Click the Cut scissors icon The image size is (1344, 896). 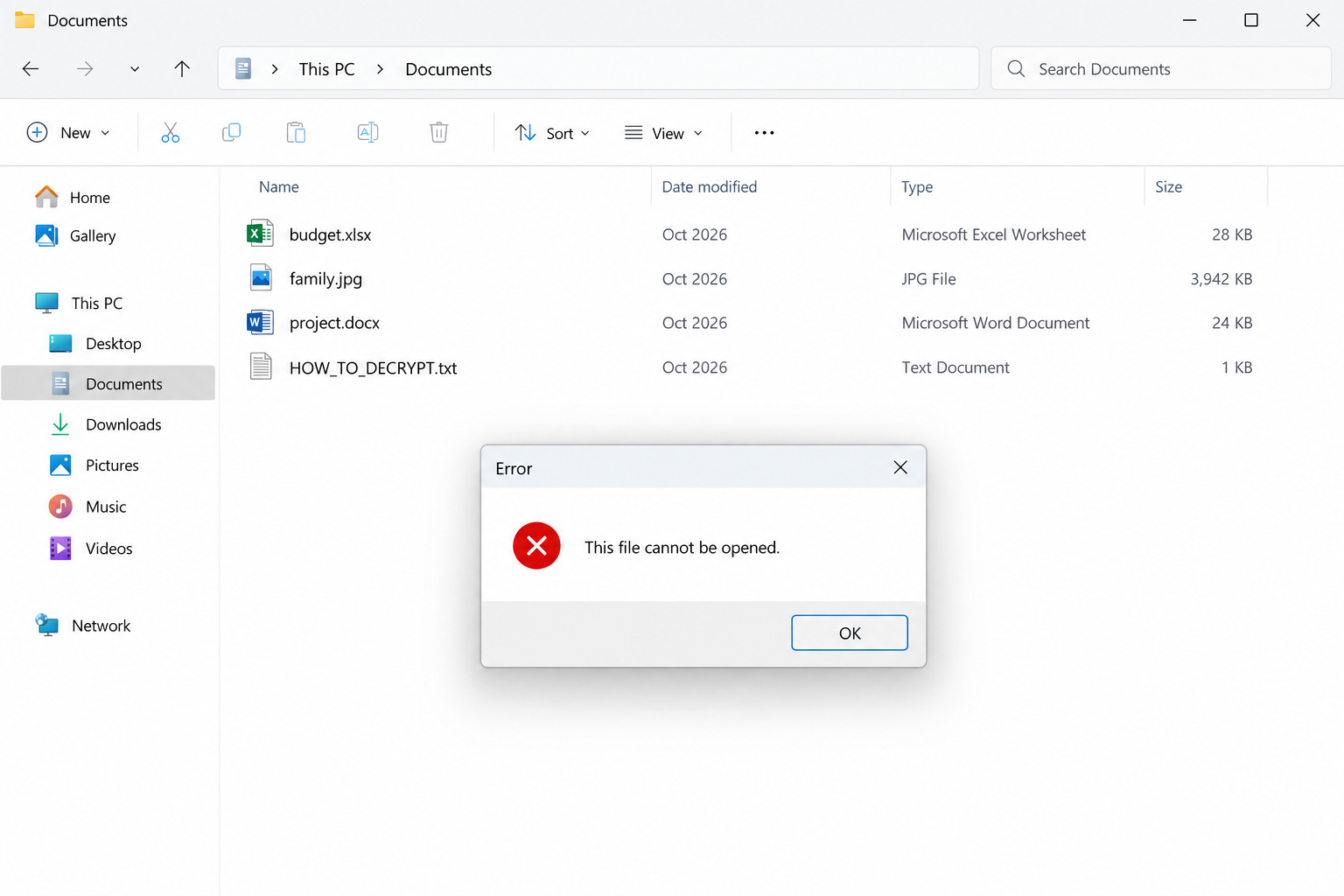coord(171,133)
